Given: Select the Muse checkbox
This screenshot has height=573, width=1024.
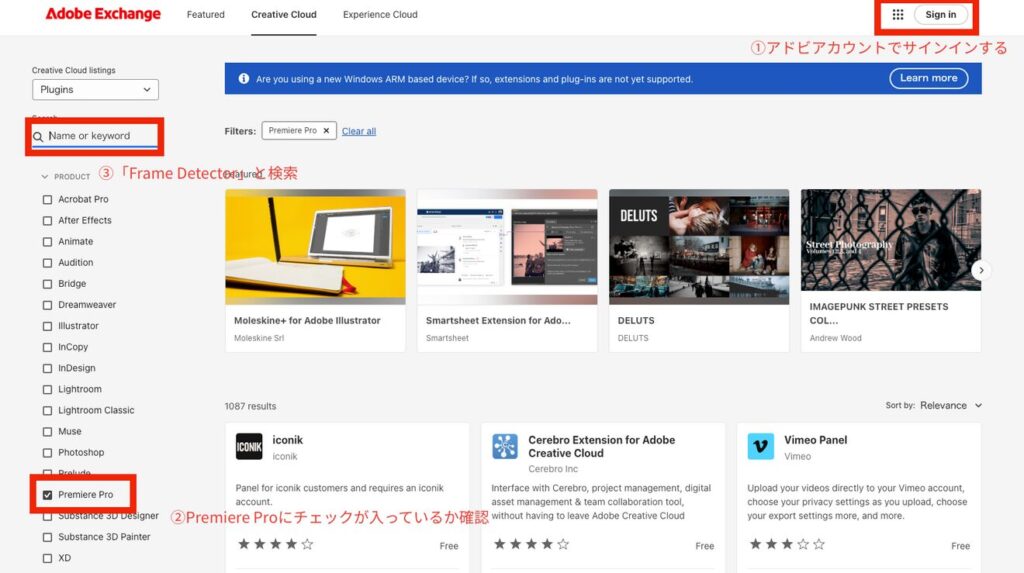Looking at the screenshot, I should [47, 432].
